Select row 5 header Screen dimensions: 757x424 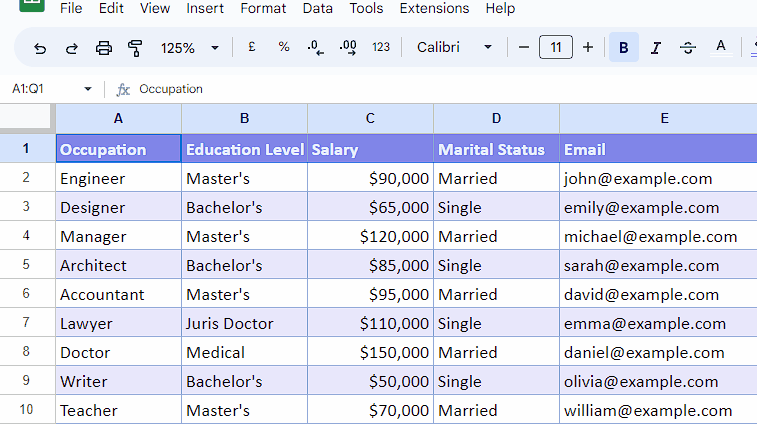click(x=27, y=264)
